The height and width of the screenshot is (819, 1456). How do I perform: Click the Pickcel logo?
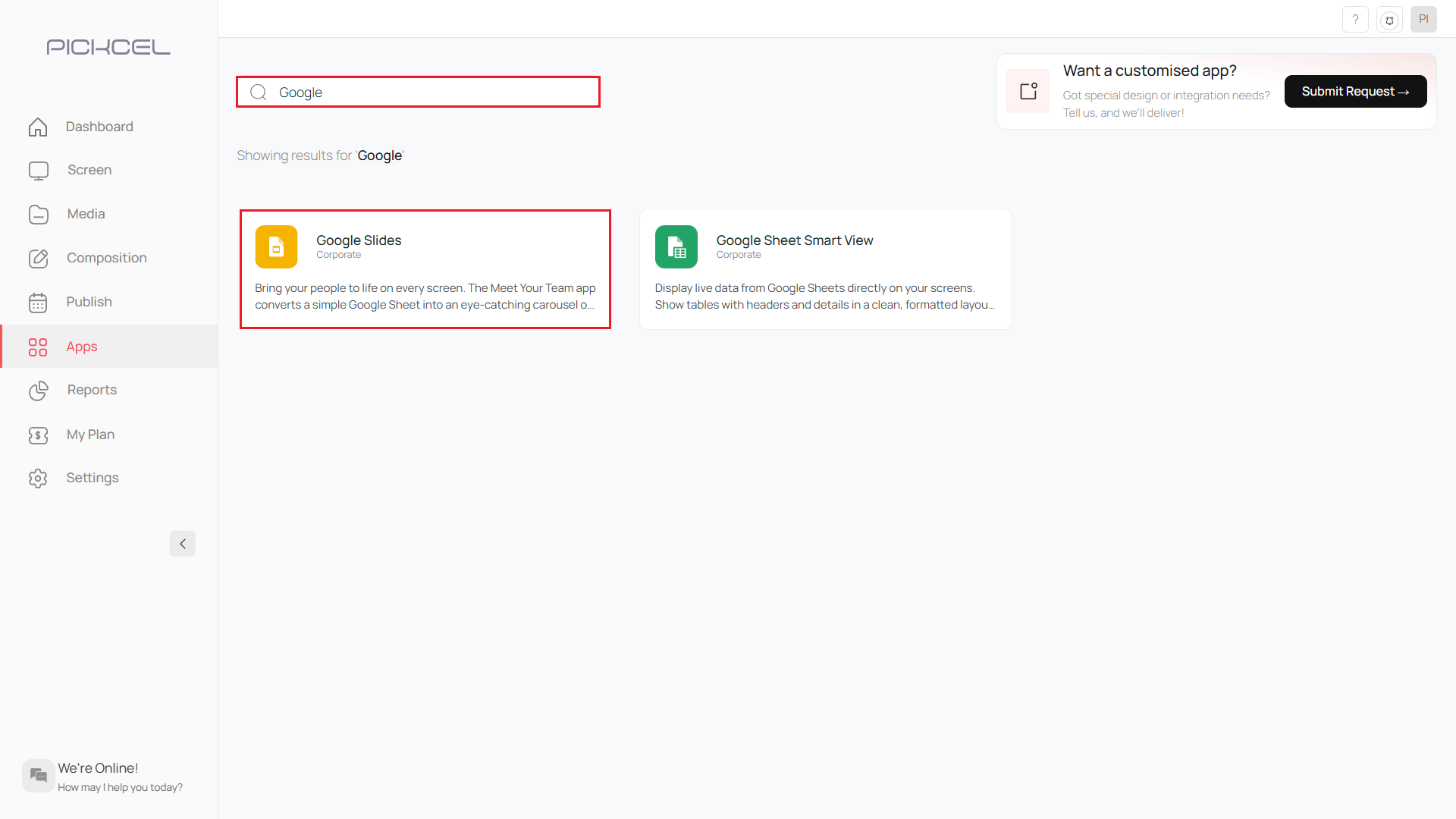108,47
